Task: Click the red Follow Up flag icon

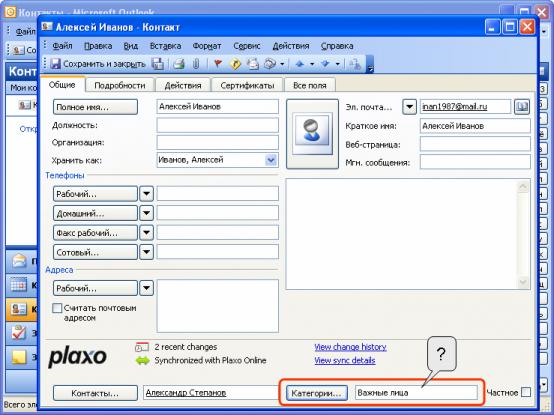Action: point(218,64)
